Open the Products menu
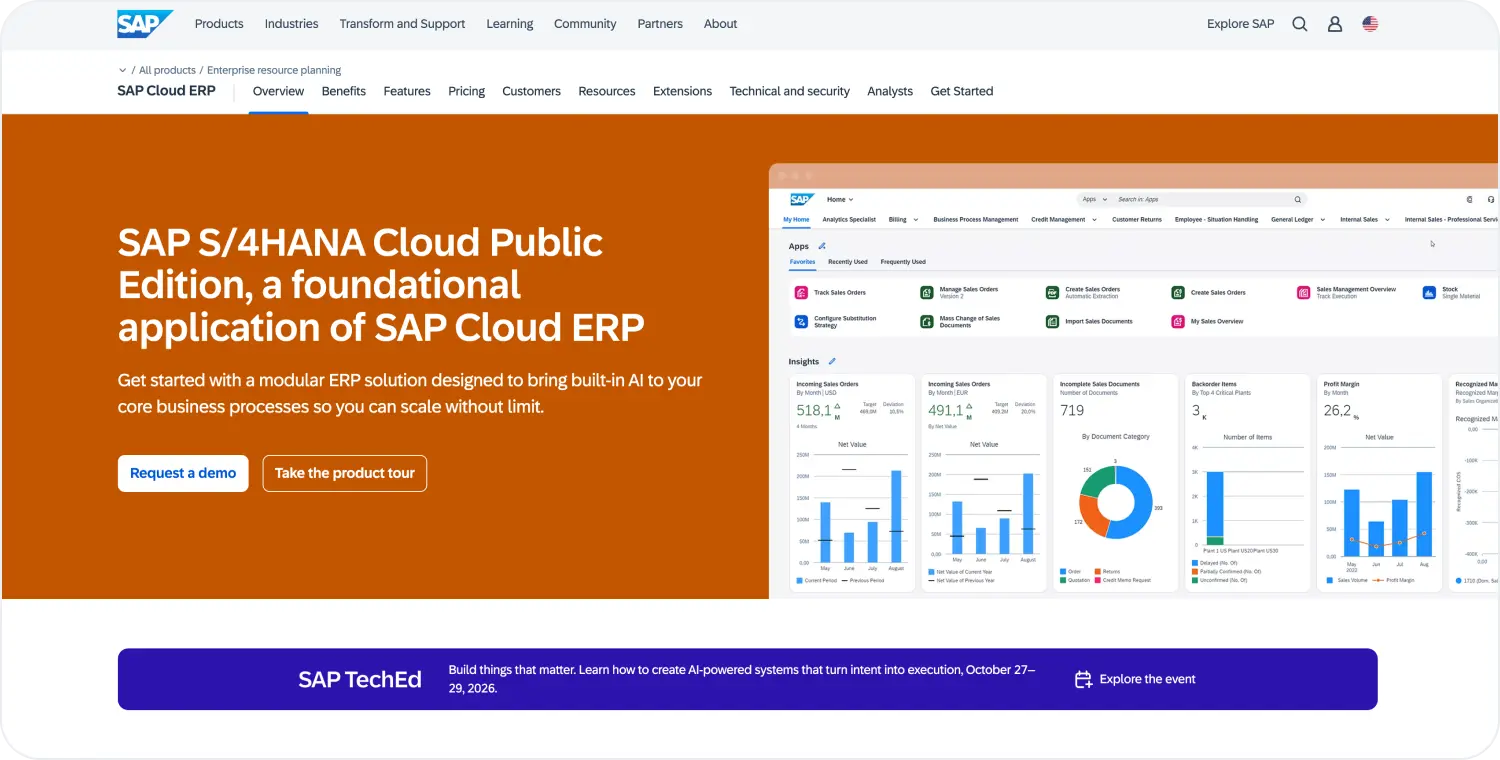1500x760 pixels. (219, 24)
